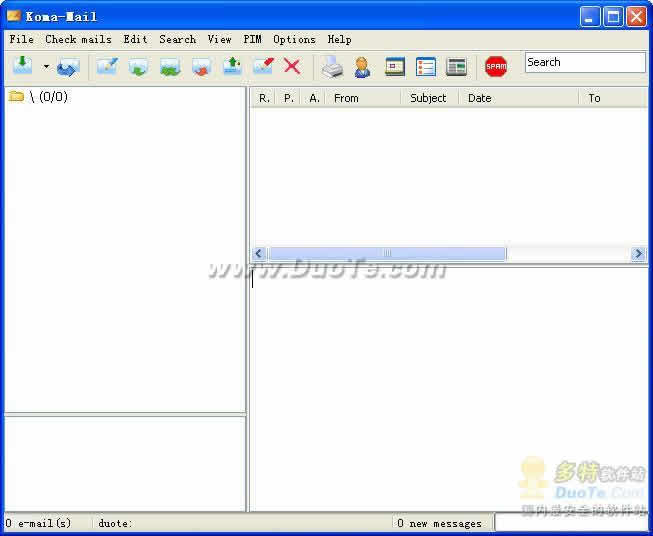Click the SPAM stop sign icon
The width and height of the screenshot is (653, 536).
click(x=496, y=67)
